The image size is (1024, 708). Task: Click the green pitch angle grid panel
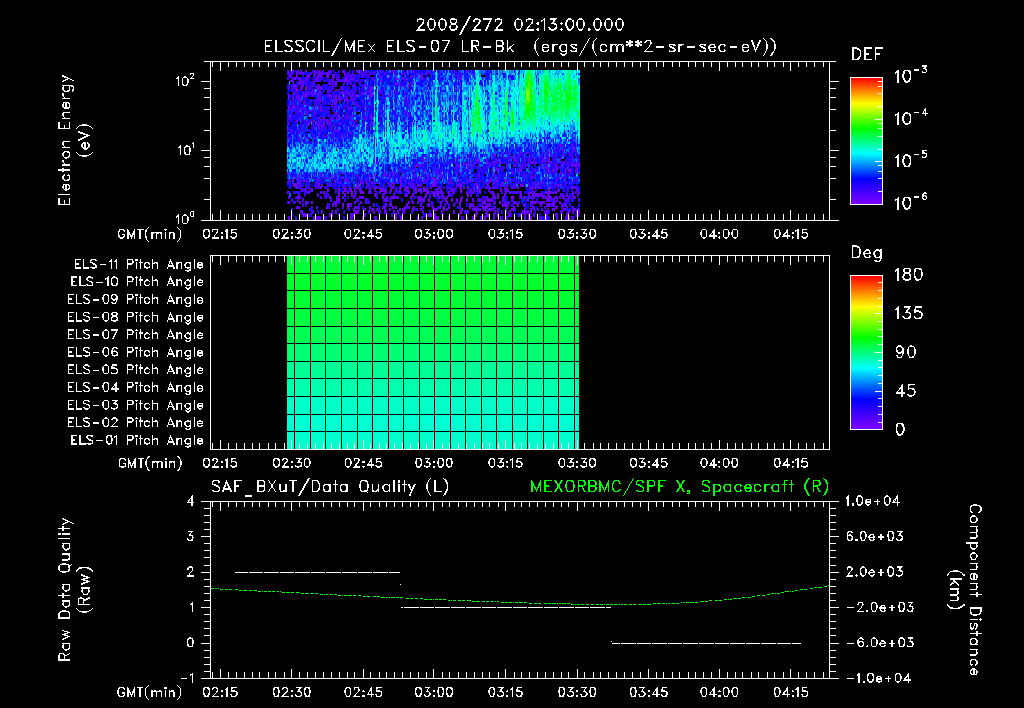433,352
